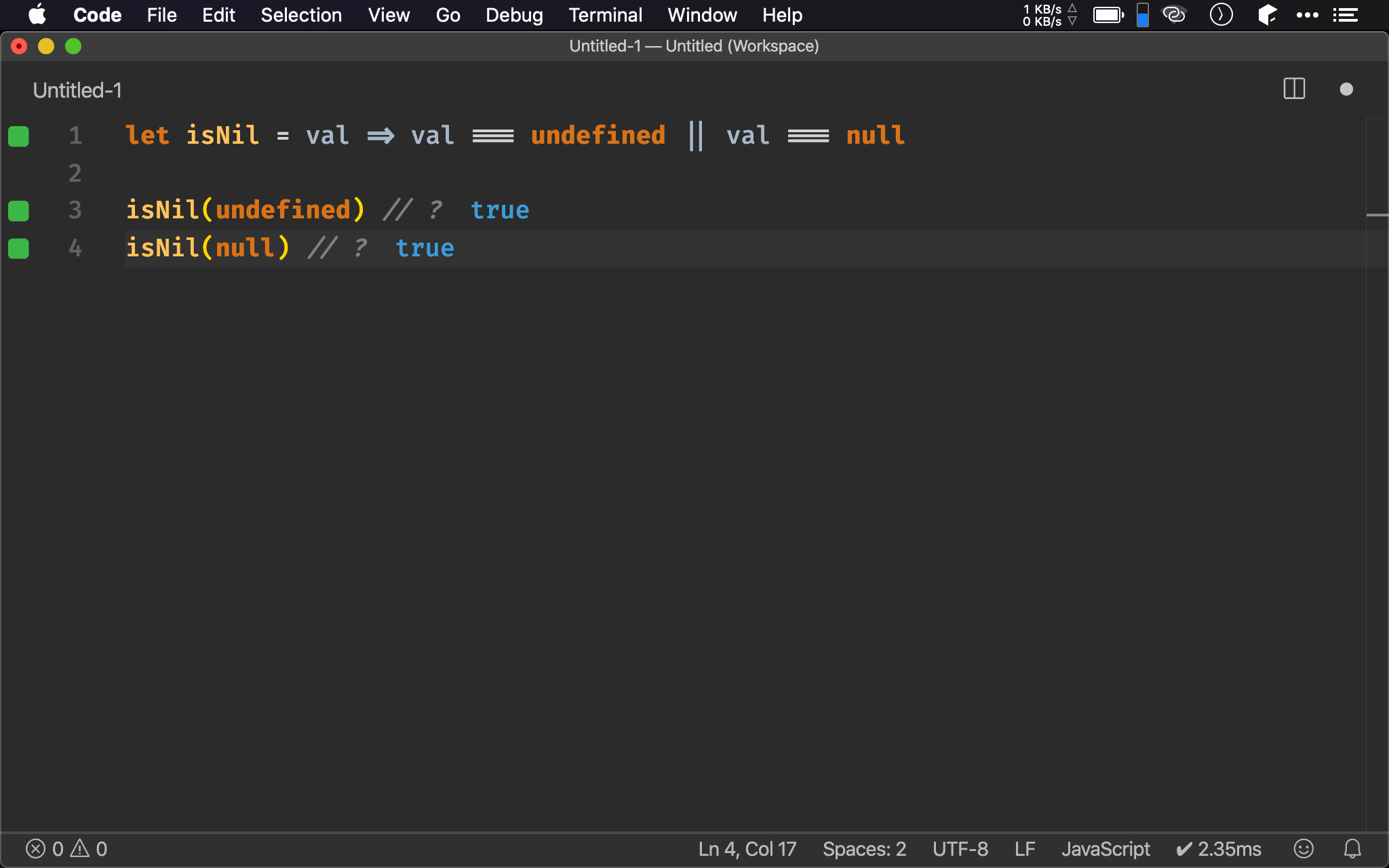Click the network activity indicator
This screenshot has height=868, width=1389.
point(1046,15)
